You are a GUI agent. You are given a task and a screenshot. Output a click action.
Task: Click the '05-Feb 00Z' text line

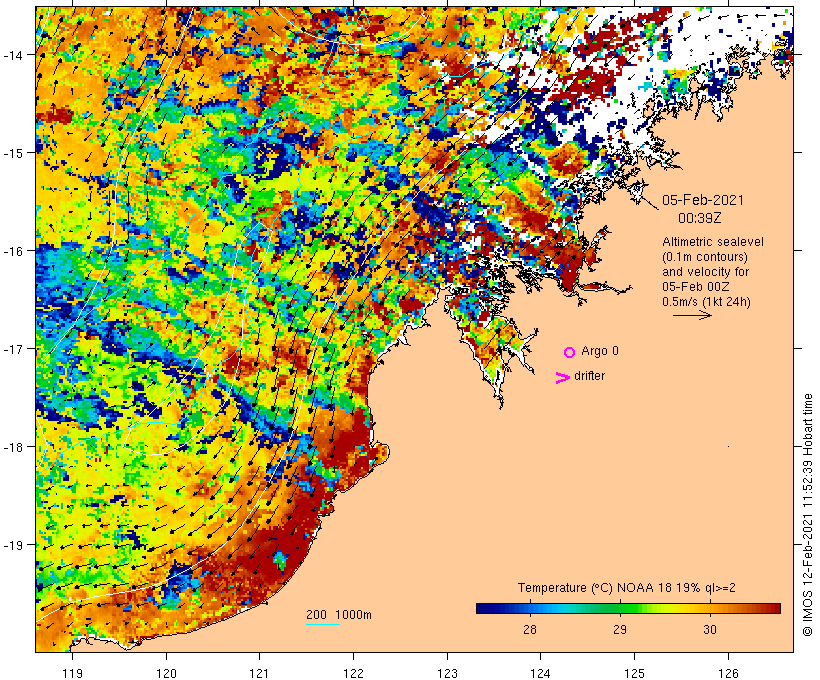click(x=696, y=287)
